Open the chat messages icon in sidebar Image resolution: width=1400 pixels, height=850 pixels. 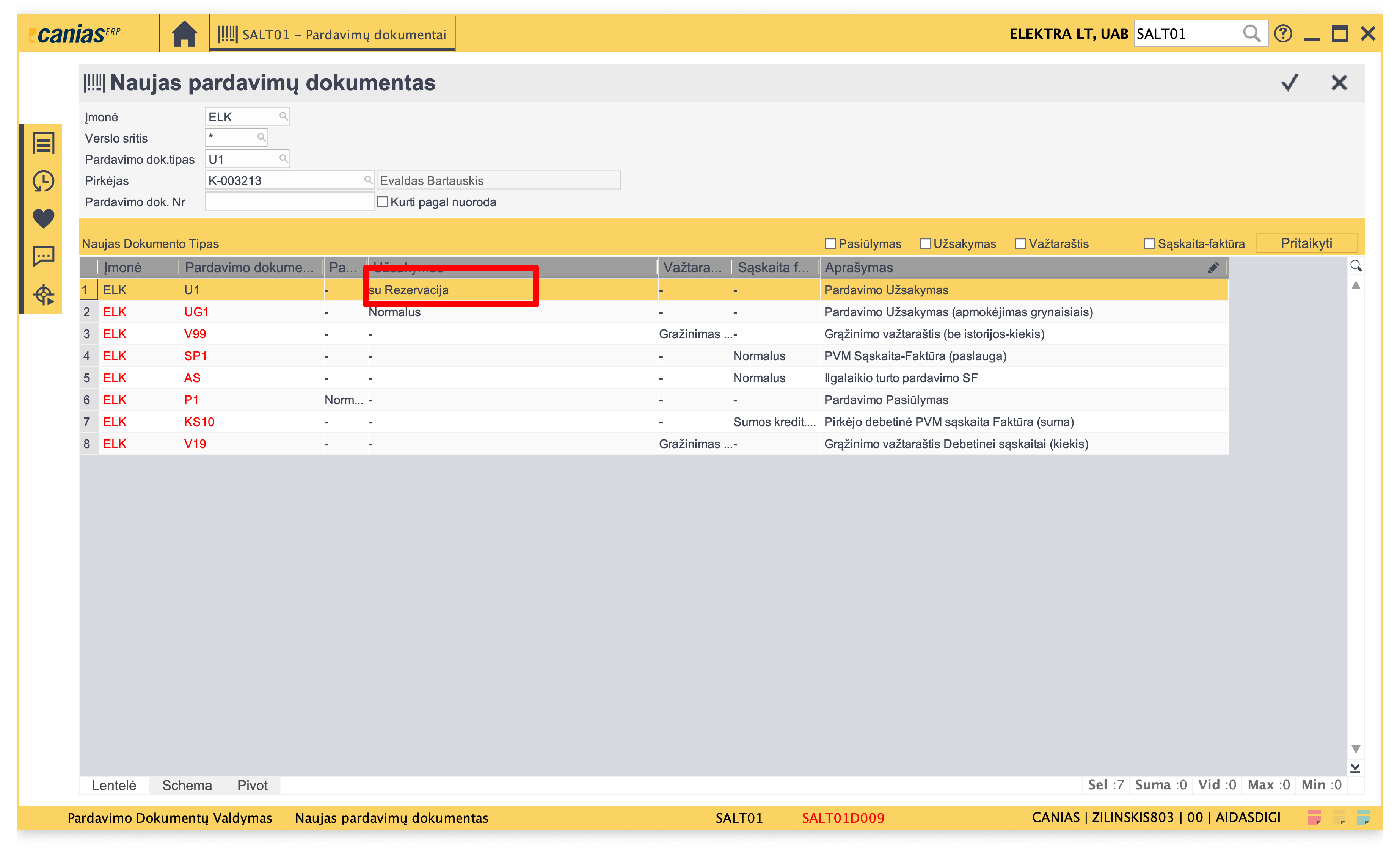43,256
